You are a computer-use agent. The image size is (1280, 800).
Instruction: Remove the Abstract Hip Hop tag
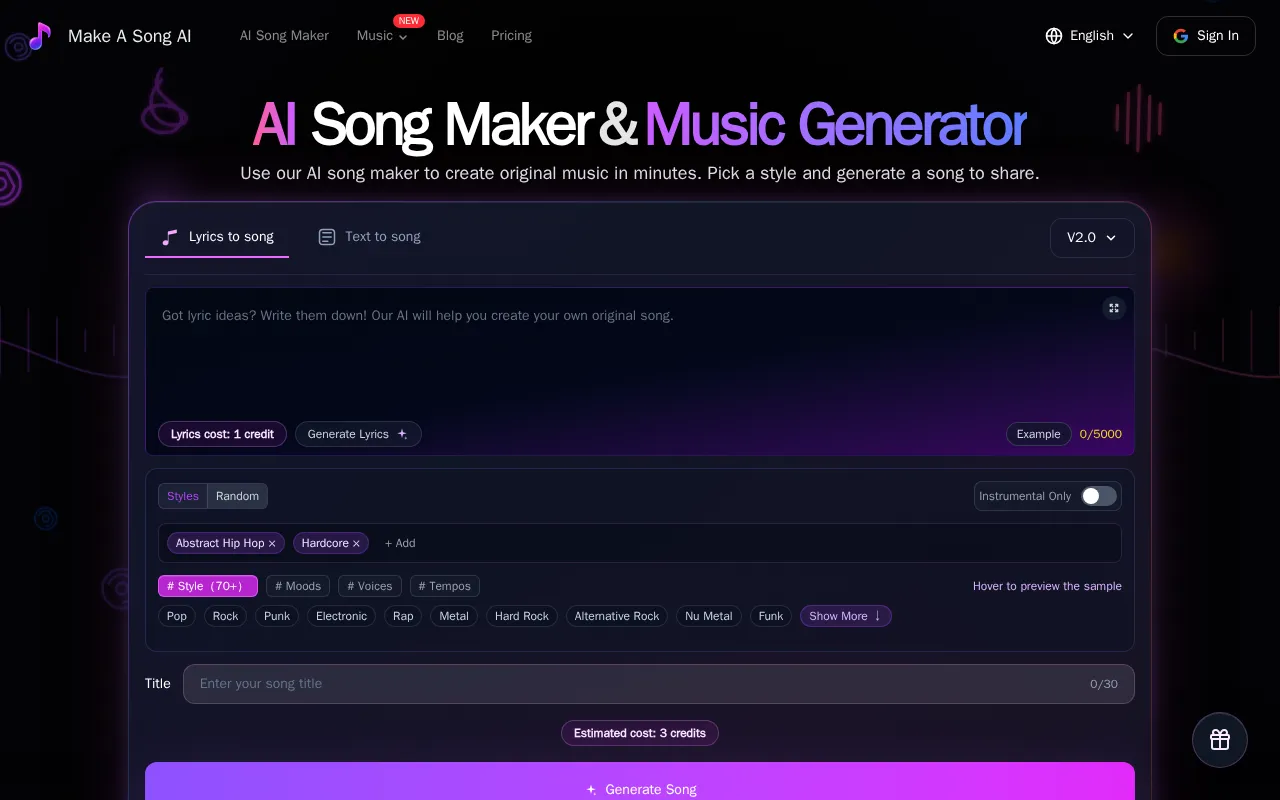272,544
